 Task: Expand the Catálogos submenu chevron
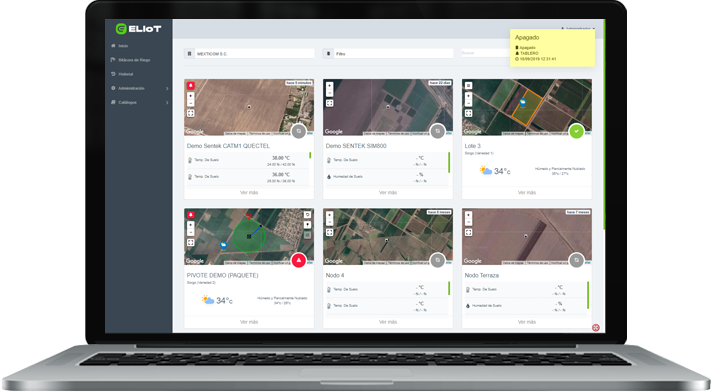167,103
